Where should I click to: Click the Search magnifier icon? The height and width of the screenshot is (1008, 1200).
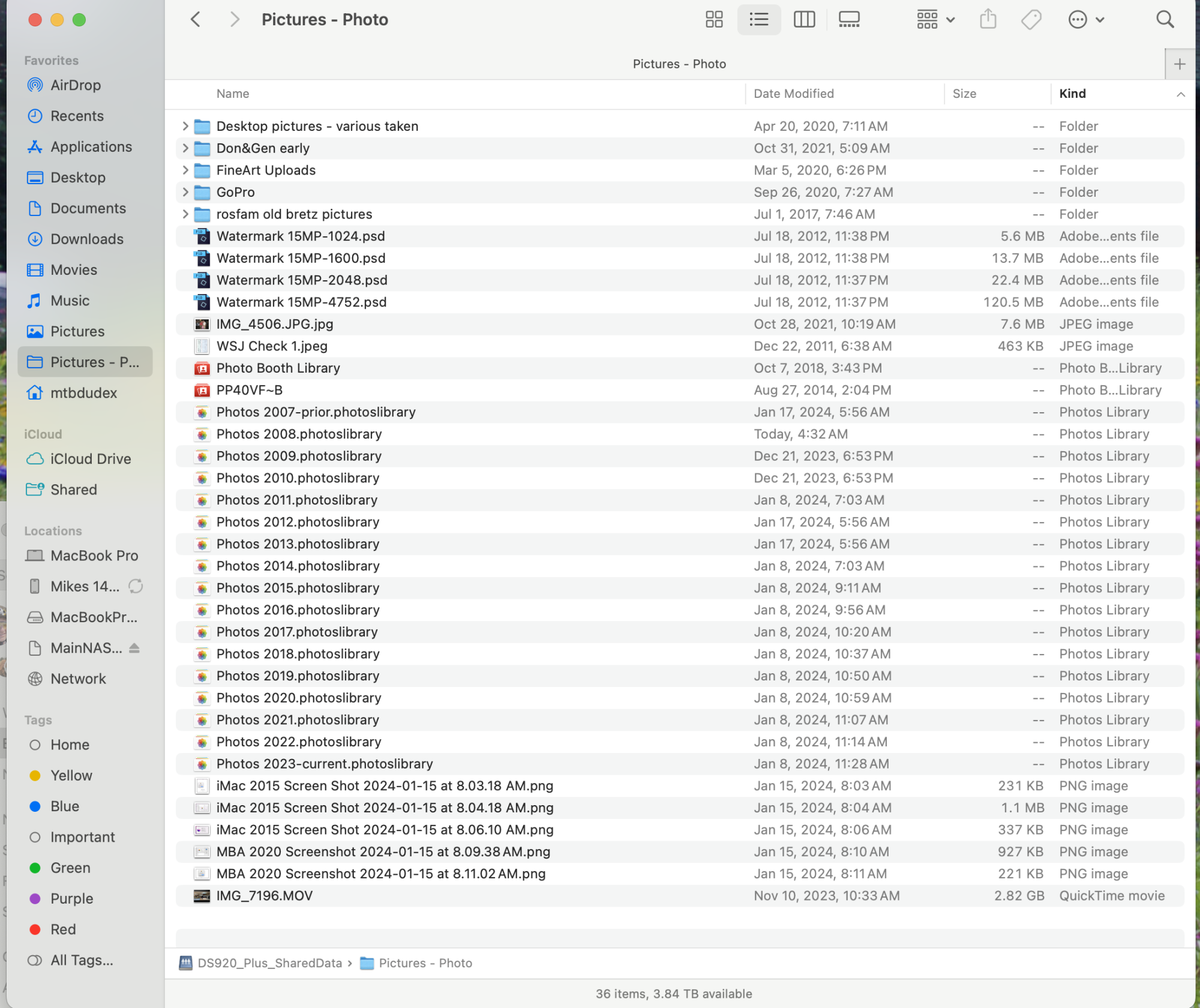(x=1165, y=20)
